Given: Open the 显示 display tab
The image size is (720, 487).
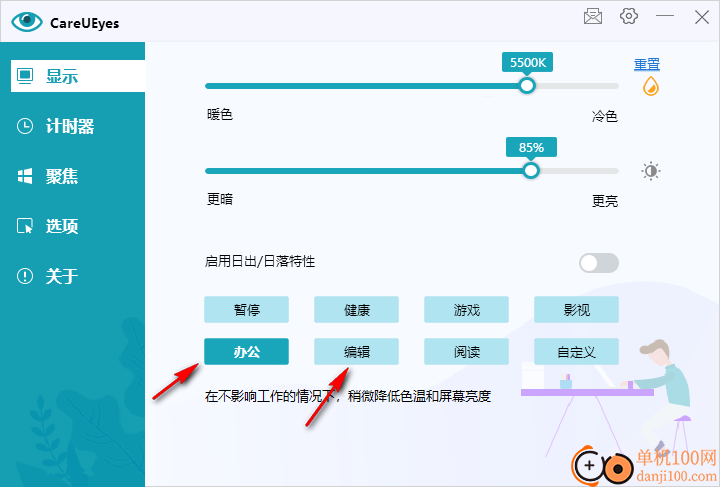Looking at the screenshot, I should point(78,76).
